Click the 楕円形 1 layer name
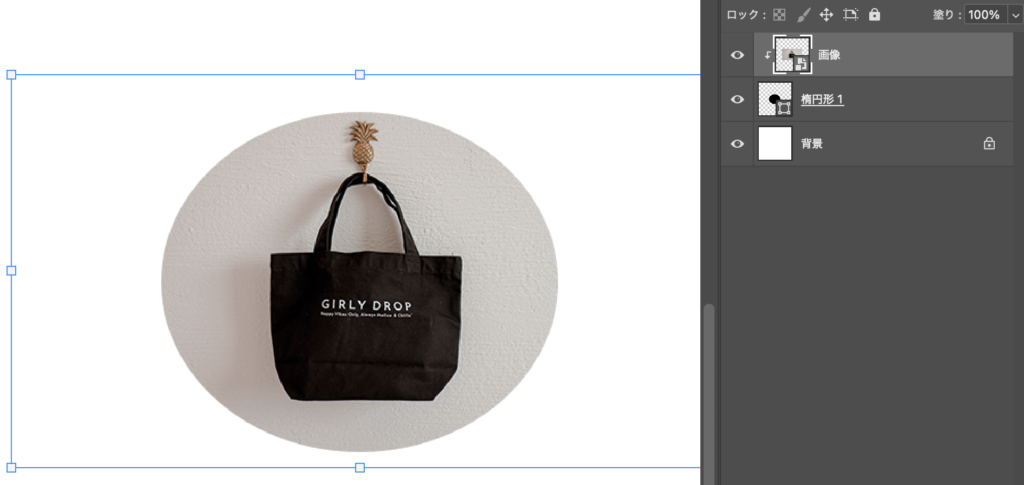 tap(822, 99)
